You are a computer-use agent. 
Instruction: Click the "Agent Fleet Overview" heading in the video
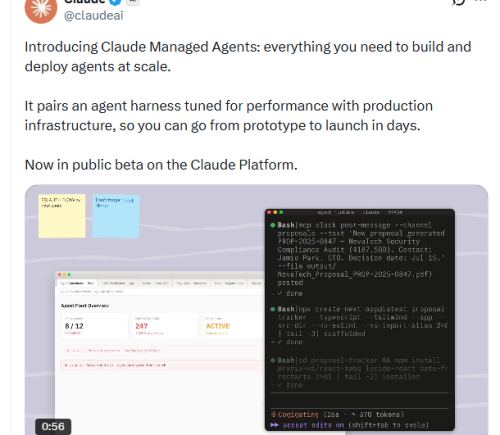point(85,305)
